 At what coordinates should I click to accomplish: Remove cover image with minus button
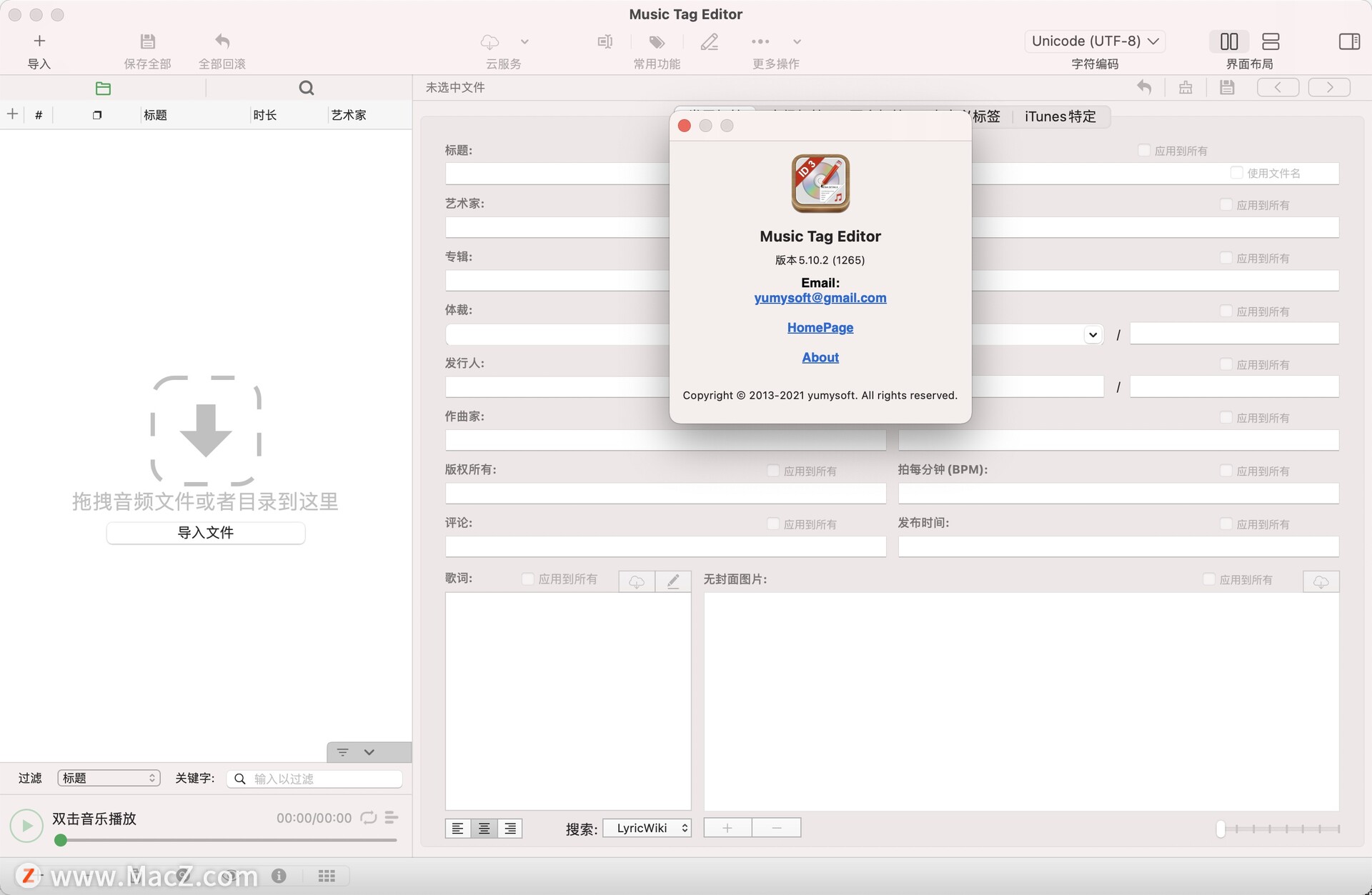[777, 828]
